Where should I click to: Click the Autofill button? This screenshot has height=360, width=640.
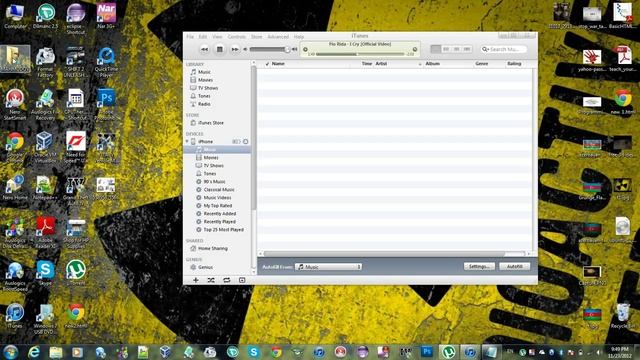pos(514,267)
